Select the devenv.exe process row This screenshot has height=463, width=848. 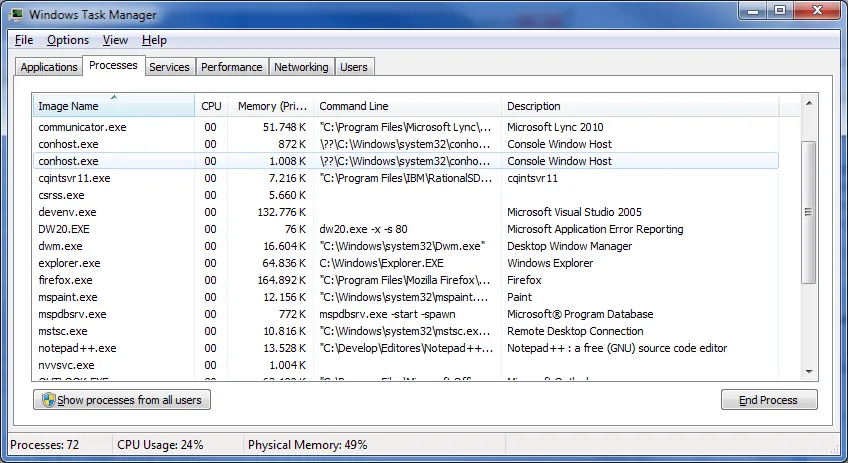(67, 212)
